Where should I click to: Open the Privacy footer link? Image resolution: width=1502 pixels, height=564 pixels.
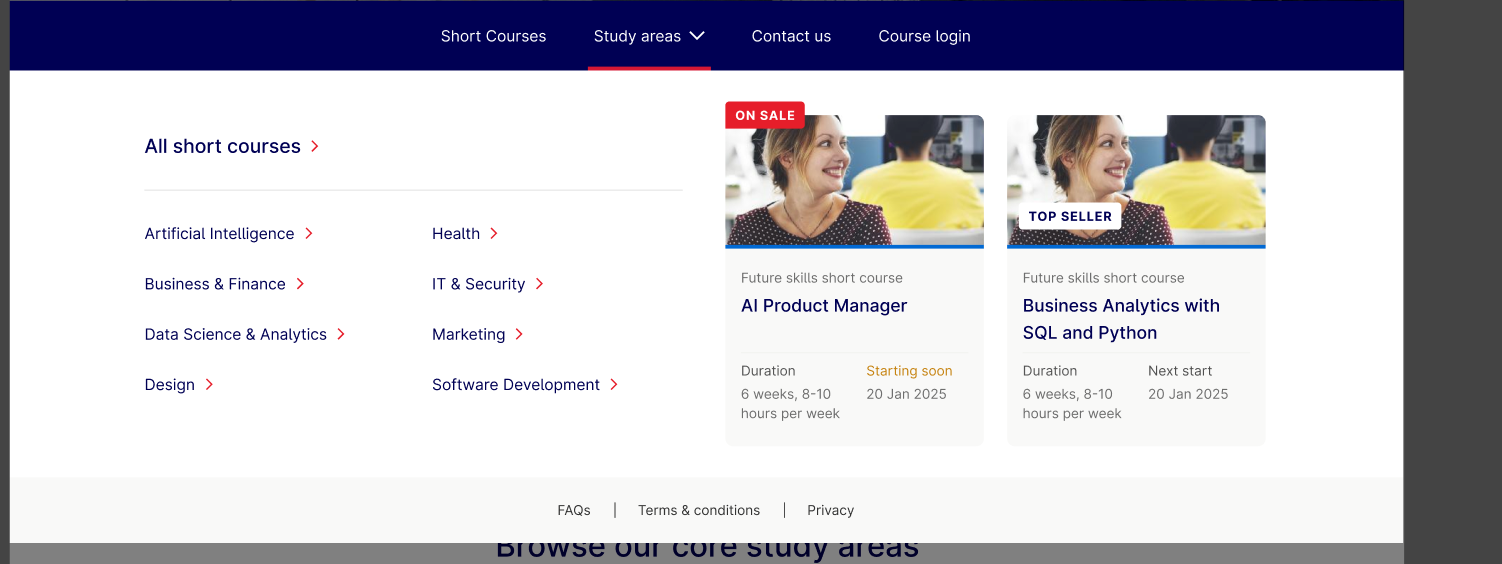pyautogui.click(x=831, y=510)
